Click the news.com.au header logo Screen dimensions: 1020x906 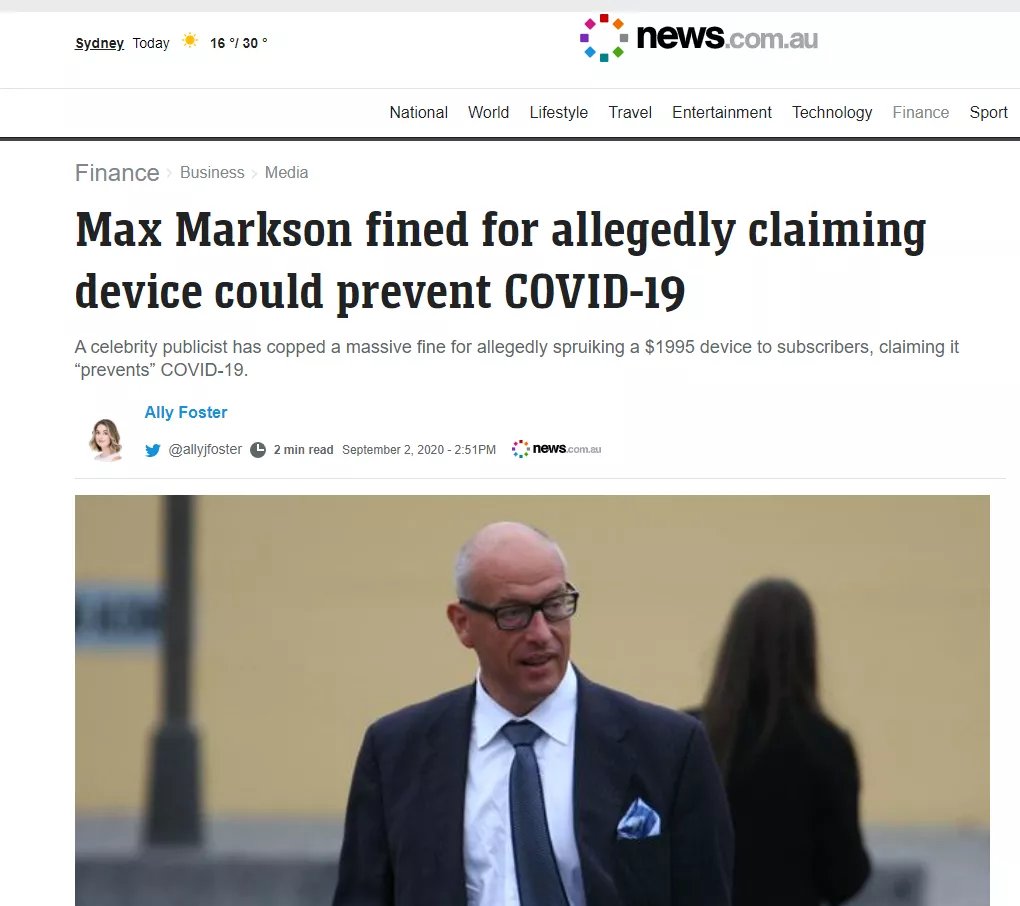click(699, 38)
